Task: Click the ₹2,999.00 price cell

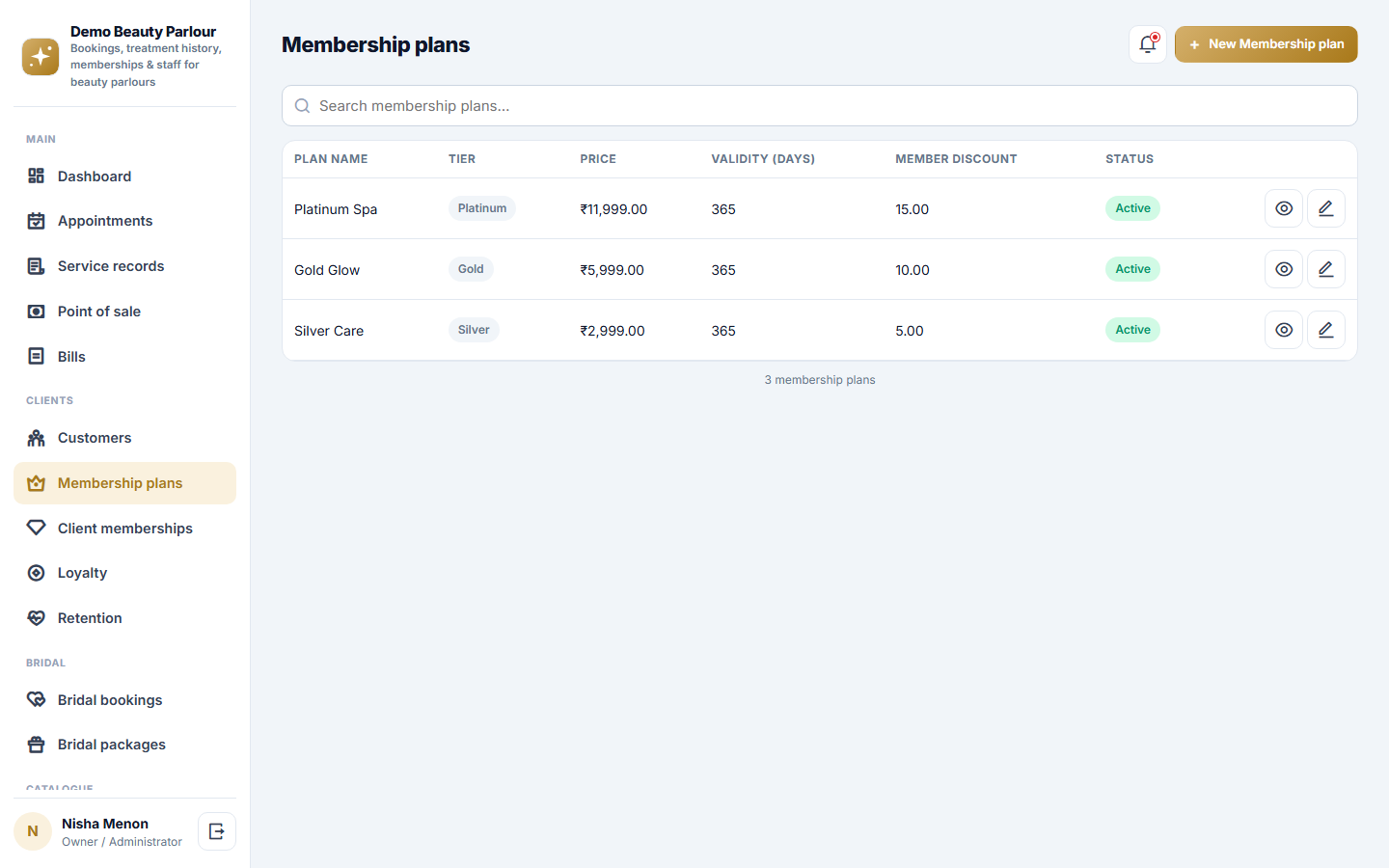Action: 613,331
